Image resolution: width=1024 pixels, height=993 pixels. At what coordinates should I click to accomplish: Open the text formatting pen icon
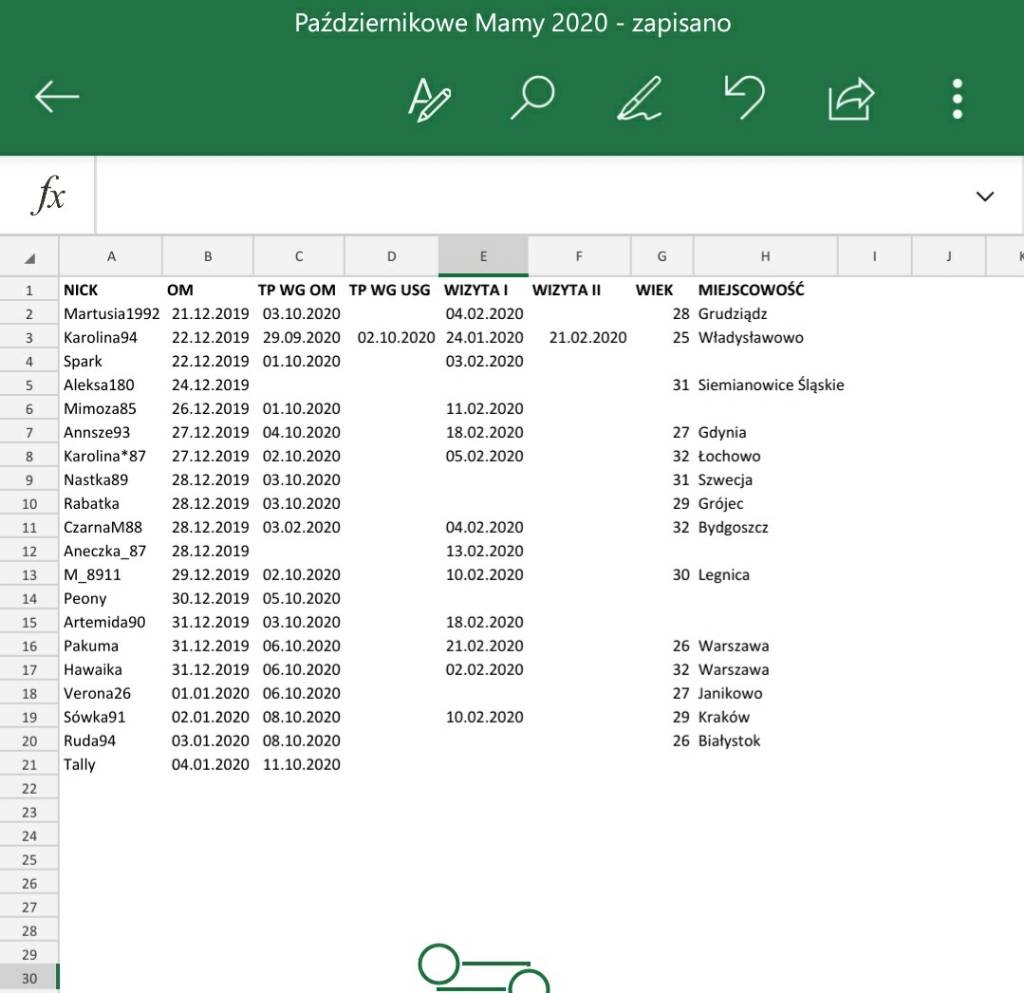(429, 99)
